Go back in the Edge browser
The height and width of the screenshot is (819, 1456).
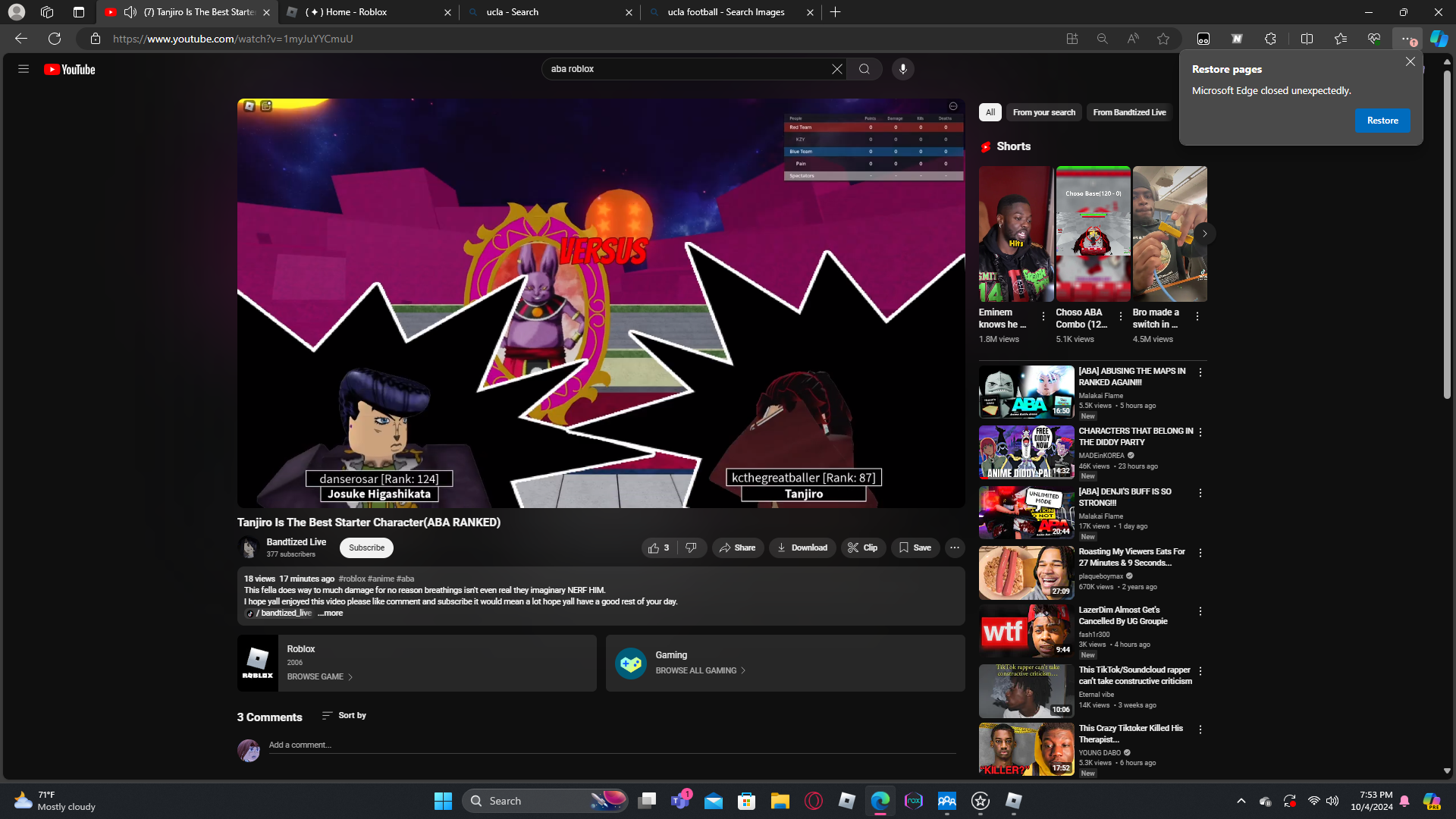pos(21,39)
